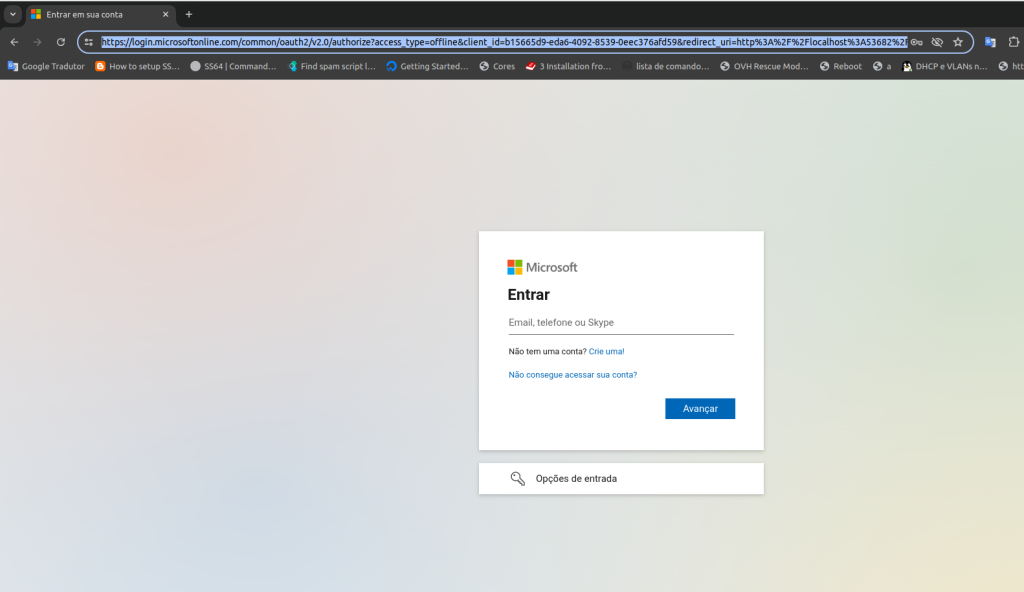Open Google Translate extension icon
Image resolution: width=1024 pixels, height=592 pixels.
click(x=990, y=42)
